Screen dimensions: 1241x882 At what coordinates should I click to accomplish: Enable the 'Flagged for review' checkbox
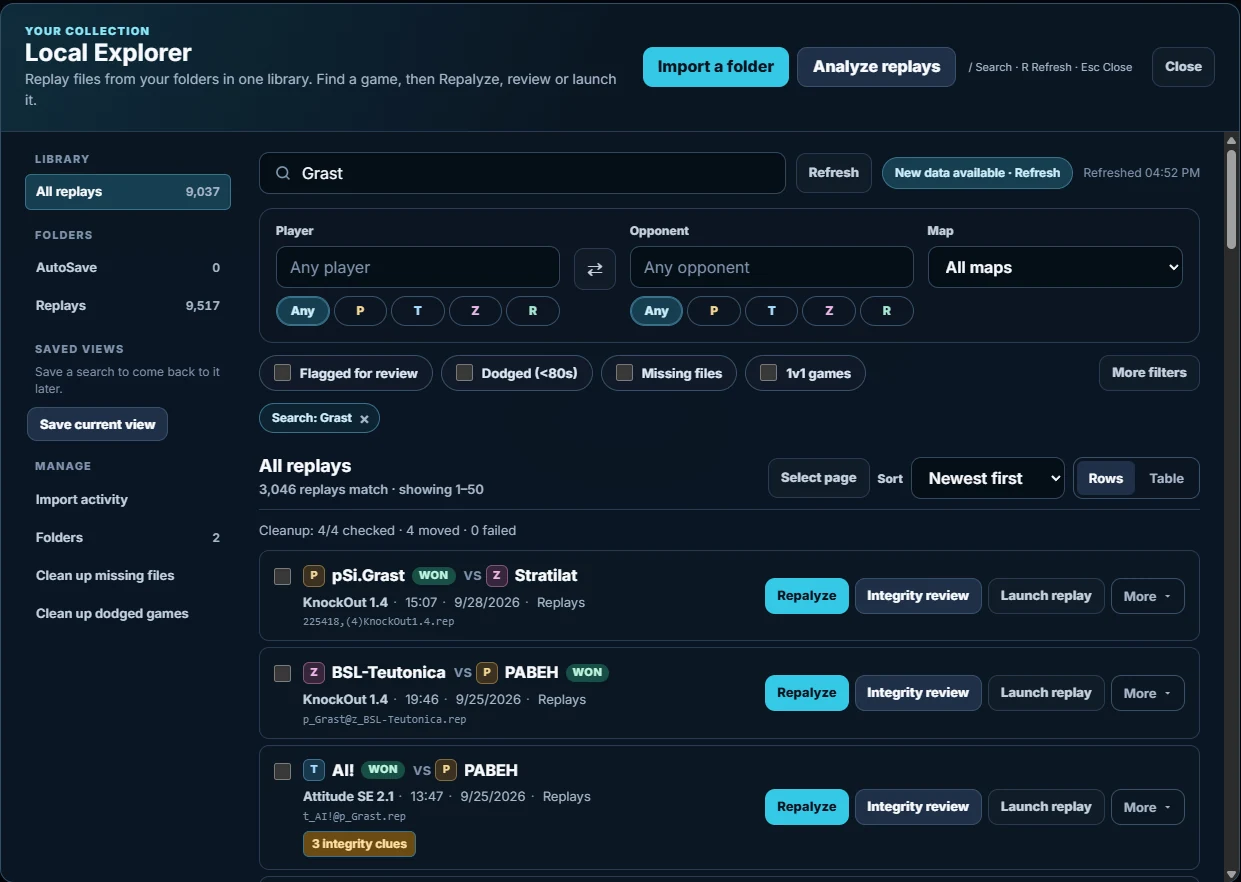[283, 373]
